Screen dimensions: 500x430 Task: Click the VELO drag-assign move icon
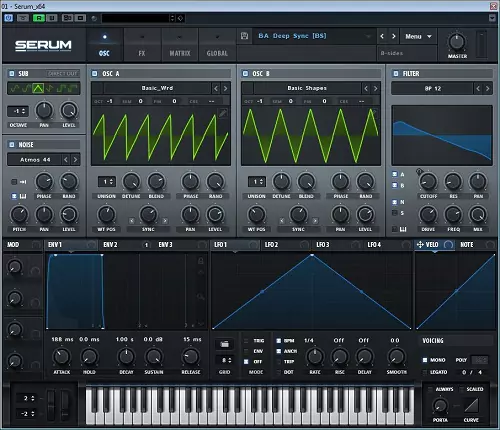[420, 245]
